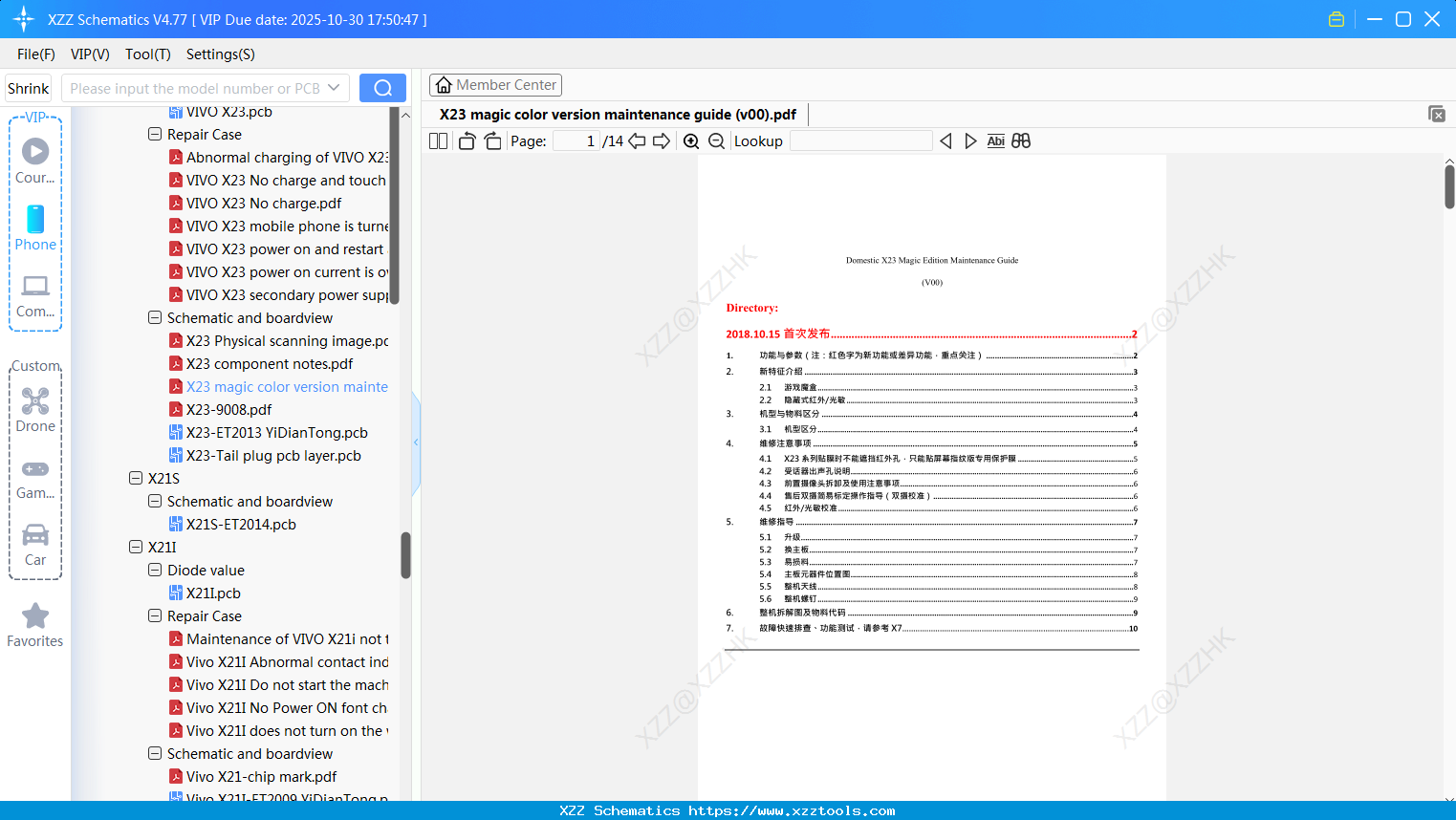The width and height of the screenshot is (1456, 820).
Task: Open the Game console sidebar category
Action: coord(35,479)
